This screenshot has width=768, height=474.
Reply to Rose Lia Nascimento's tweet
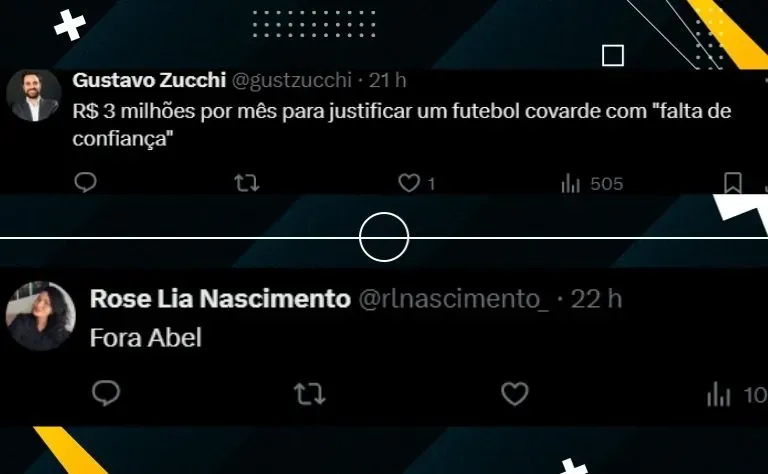coord(106,393)
